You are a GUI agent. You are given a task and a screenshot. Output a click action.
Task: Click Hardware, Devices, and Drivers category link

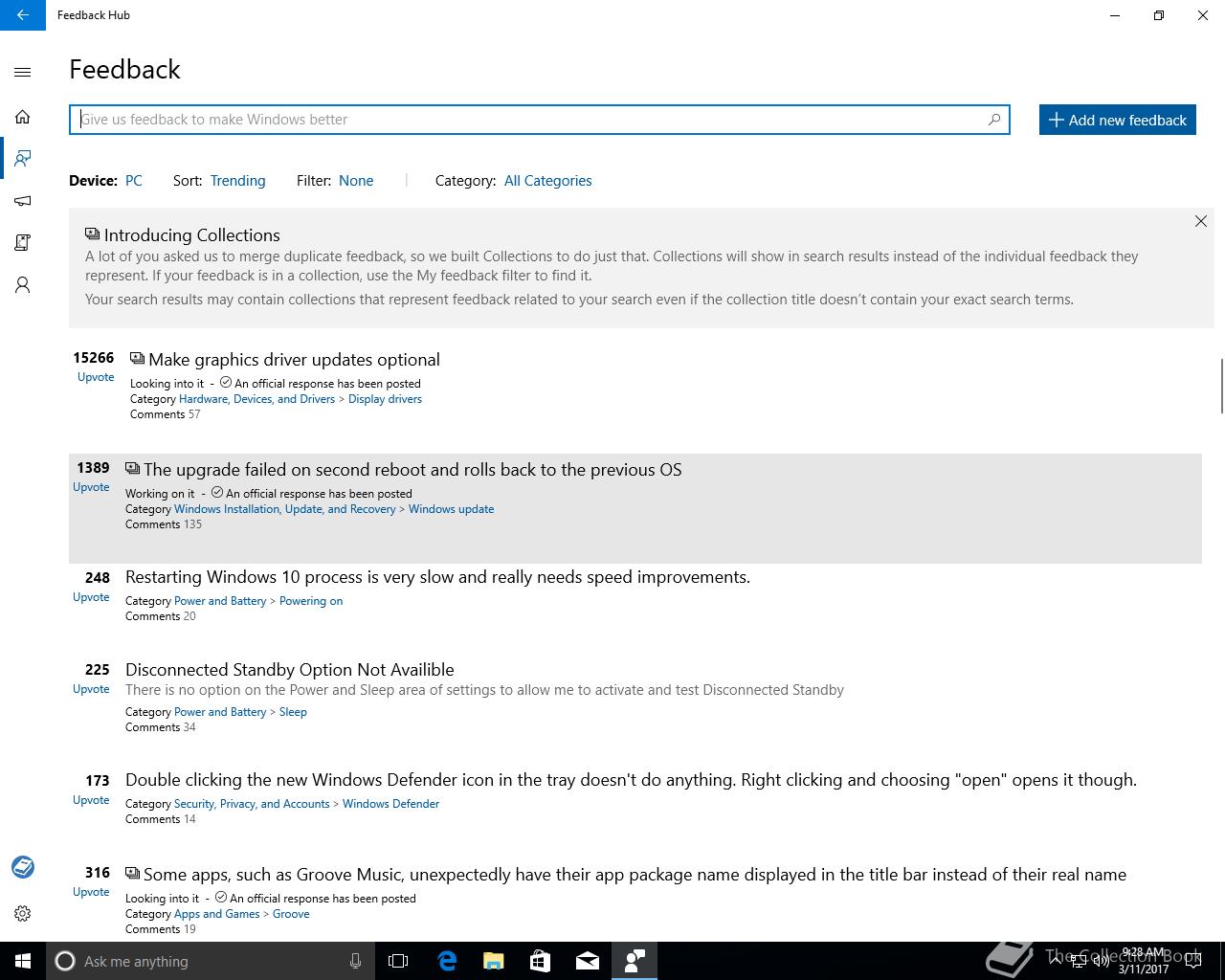[x=256, y=399]
